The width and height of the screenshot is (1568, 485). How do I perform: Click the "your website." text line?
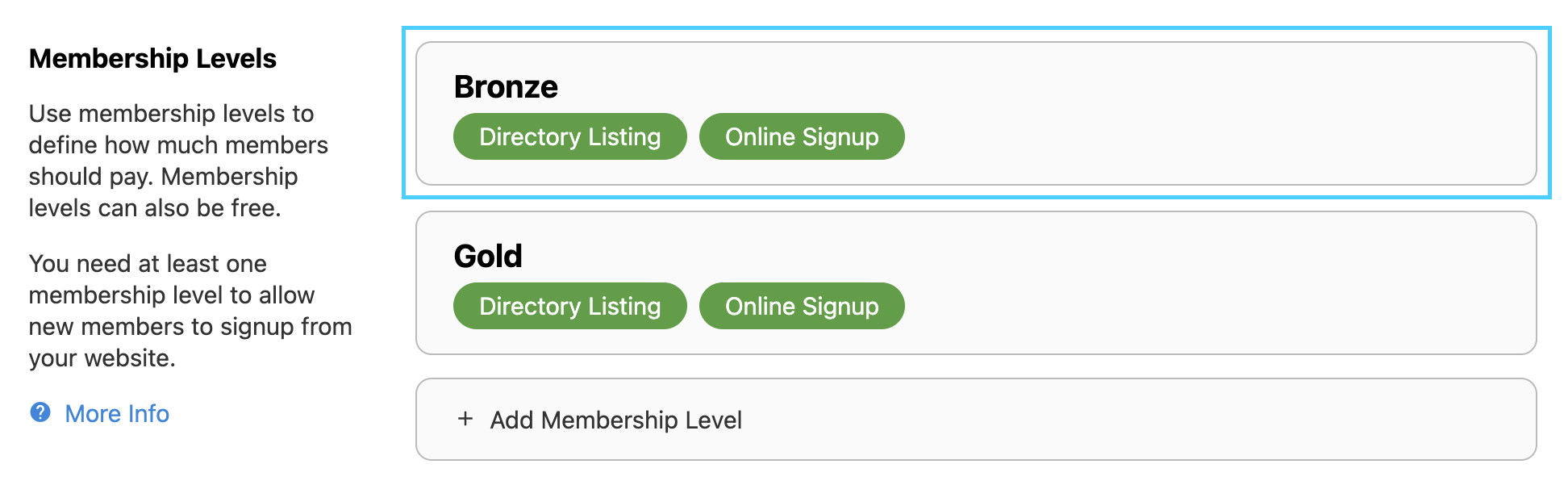click(x=102, y=358)
